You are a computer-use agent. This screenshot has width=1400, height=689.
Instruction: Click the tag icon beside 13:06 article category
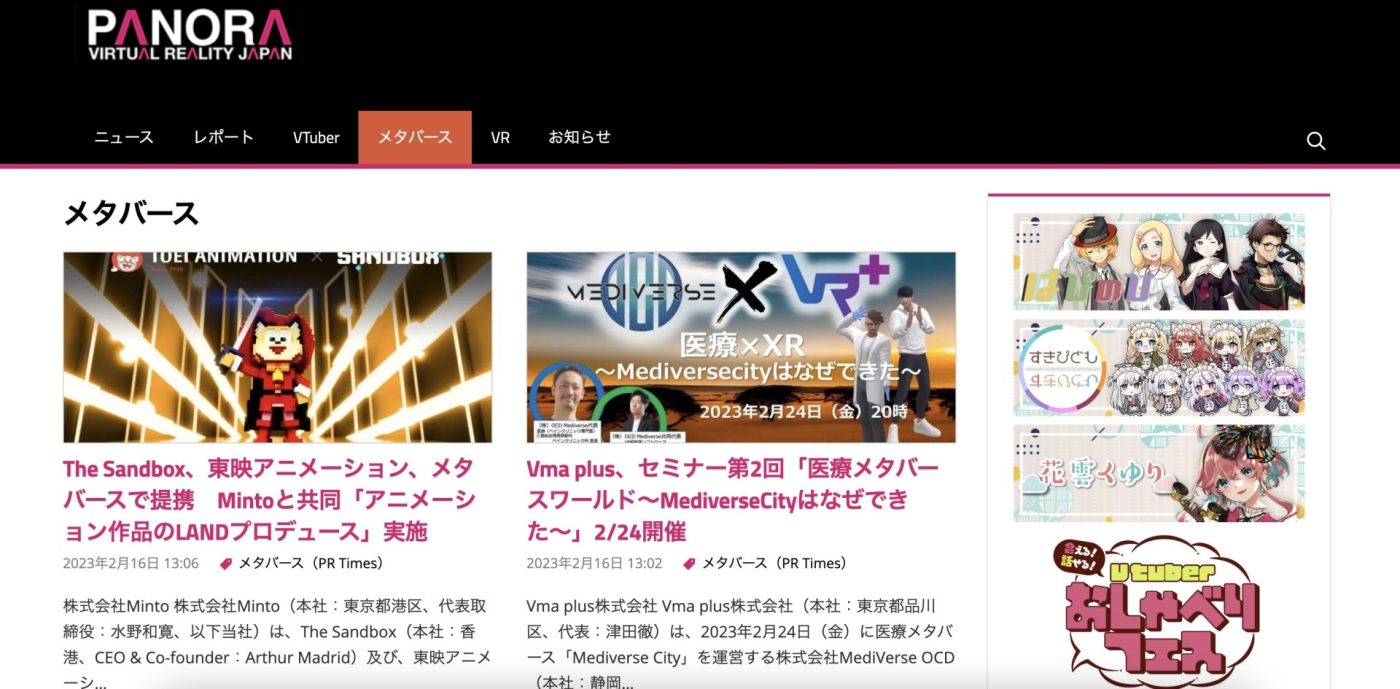224,564
